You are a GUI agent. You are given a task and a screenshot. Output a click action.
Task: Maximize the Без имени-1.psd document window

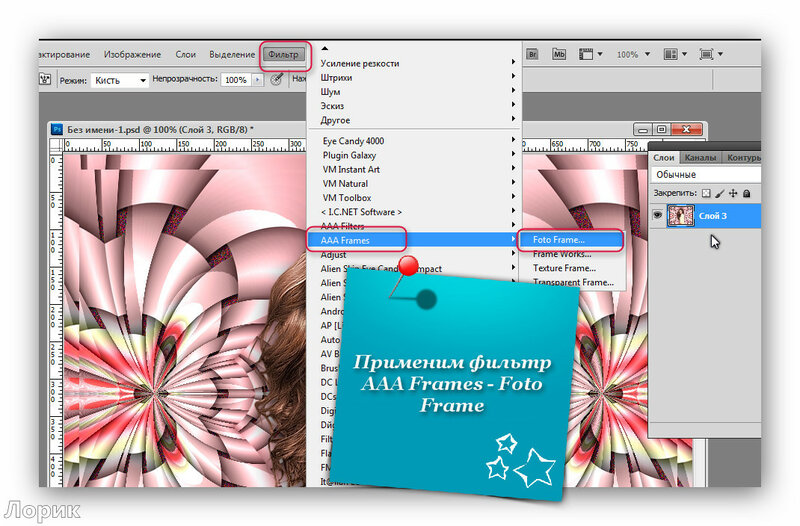[x=662, y=130]
